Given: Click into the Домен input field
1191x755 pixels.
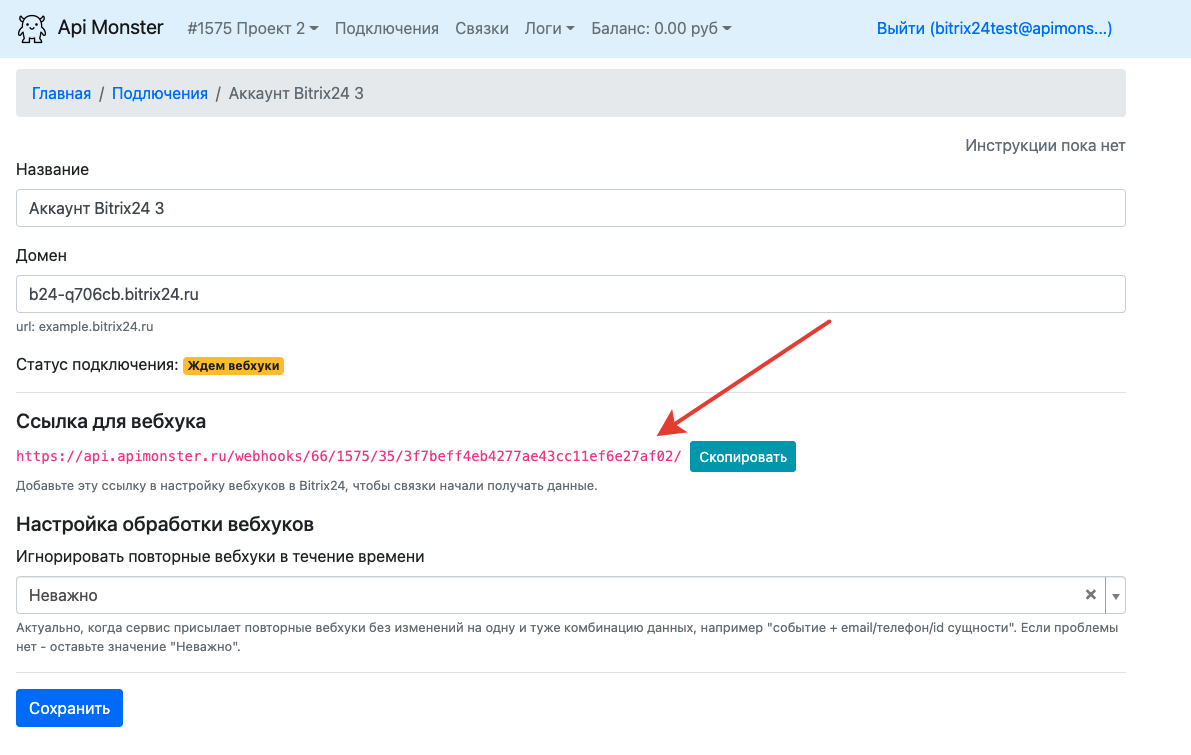Looking at the screenshot, I should pos(570,294).
